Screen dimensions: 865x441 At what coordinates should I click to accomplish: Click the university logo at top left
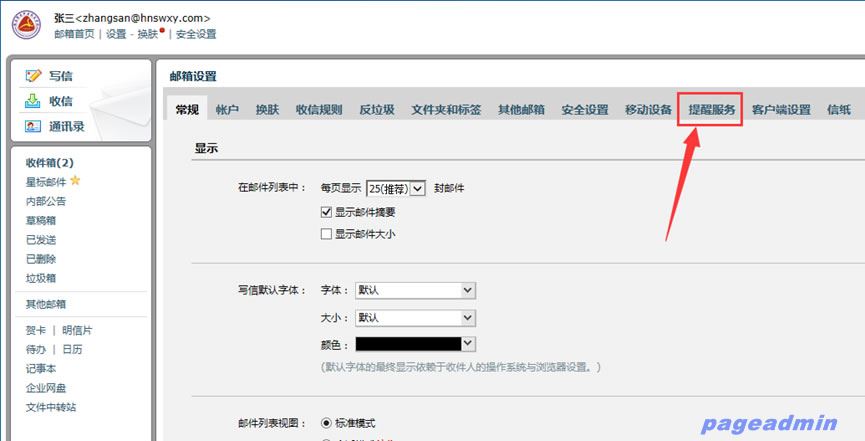point(27,26)
